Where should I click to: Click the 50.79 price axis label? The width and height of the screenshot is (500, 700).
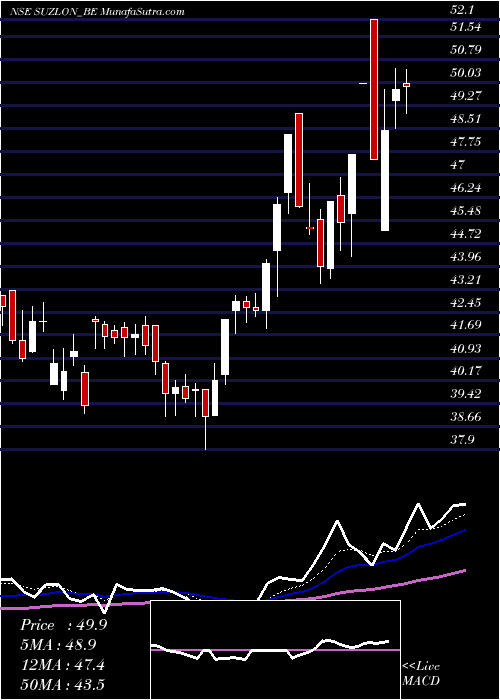(466, 50)
